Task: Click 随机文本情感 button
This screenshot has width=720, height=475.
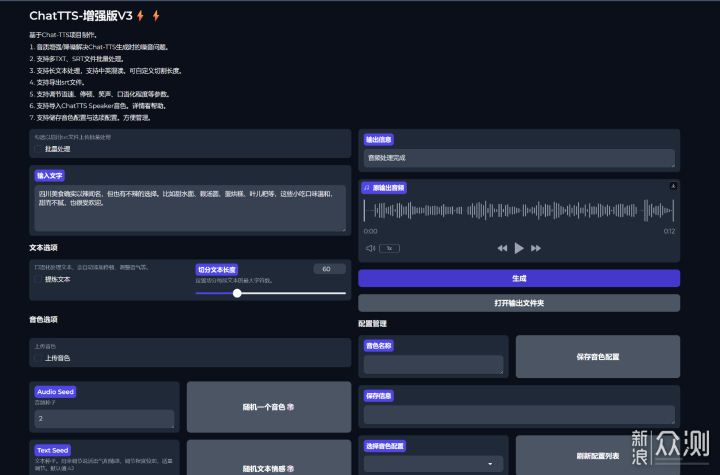Action: (269, 459)
